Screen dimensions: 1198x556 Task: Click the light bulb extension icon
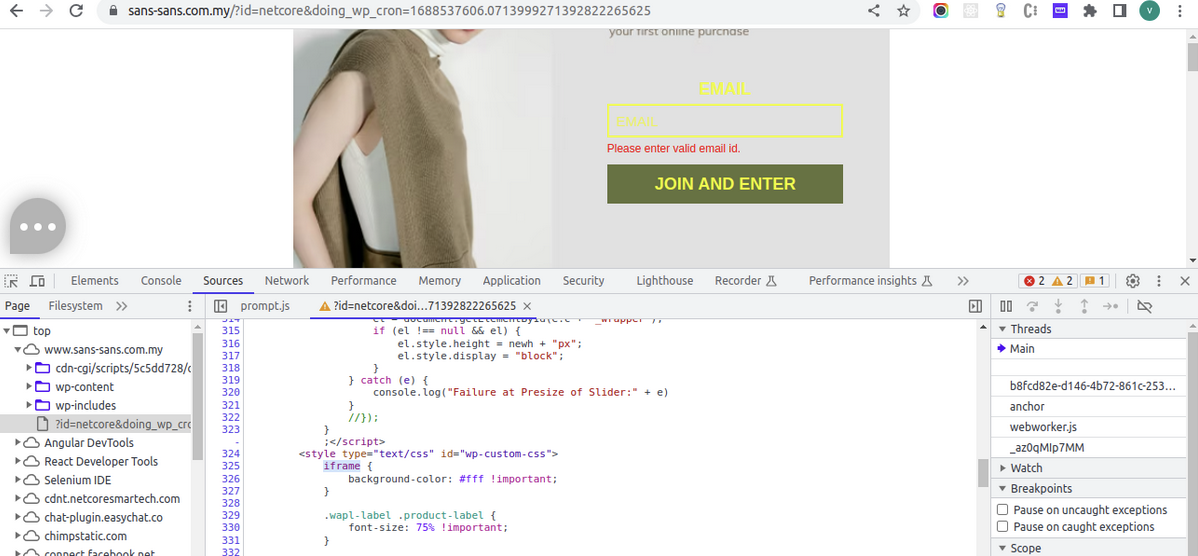tap(1000, 11)
